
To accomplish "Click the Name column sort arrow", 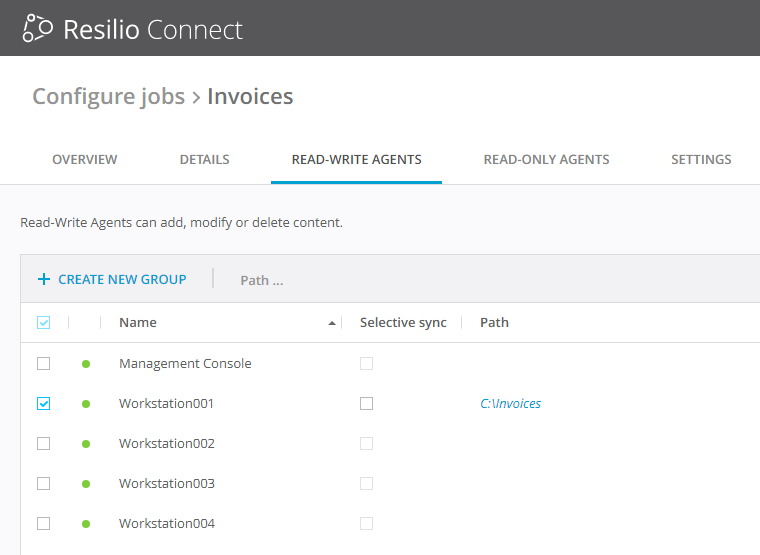I will (x=332, y=323).
